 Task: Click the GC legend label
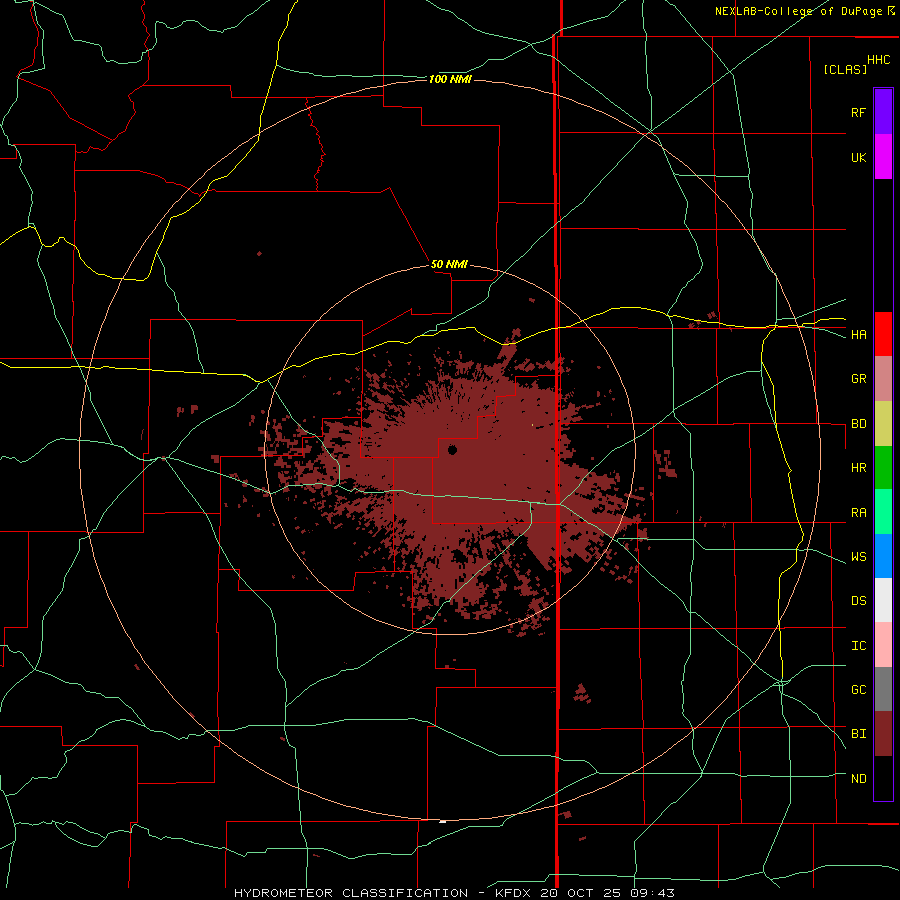coord(858,689)
